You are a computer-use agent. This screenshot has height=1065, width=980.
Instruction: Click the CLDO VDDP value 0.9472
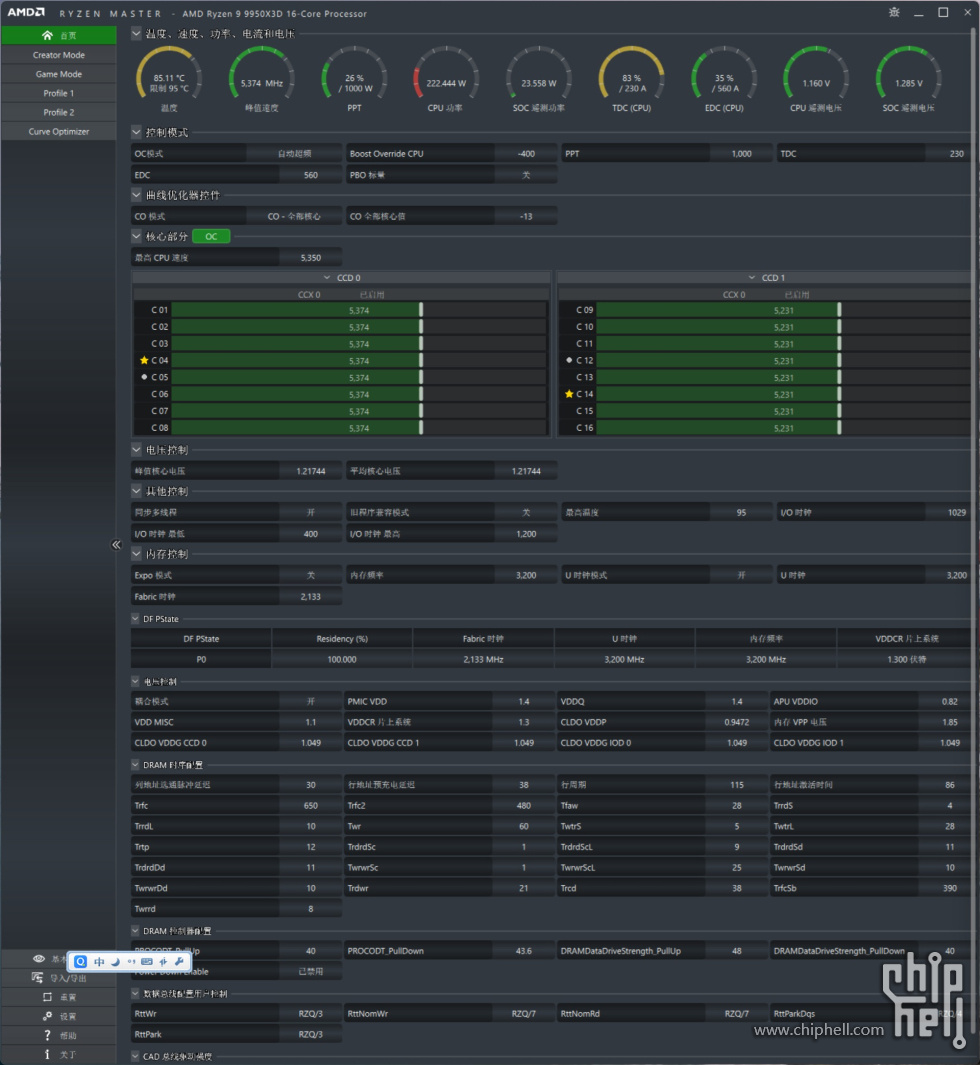click(737, 722)
